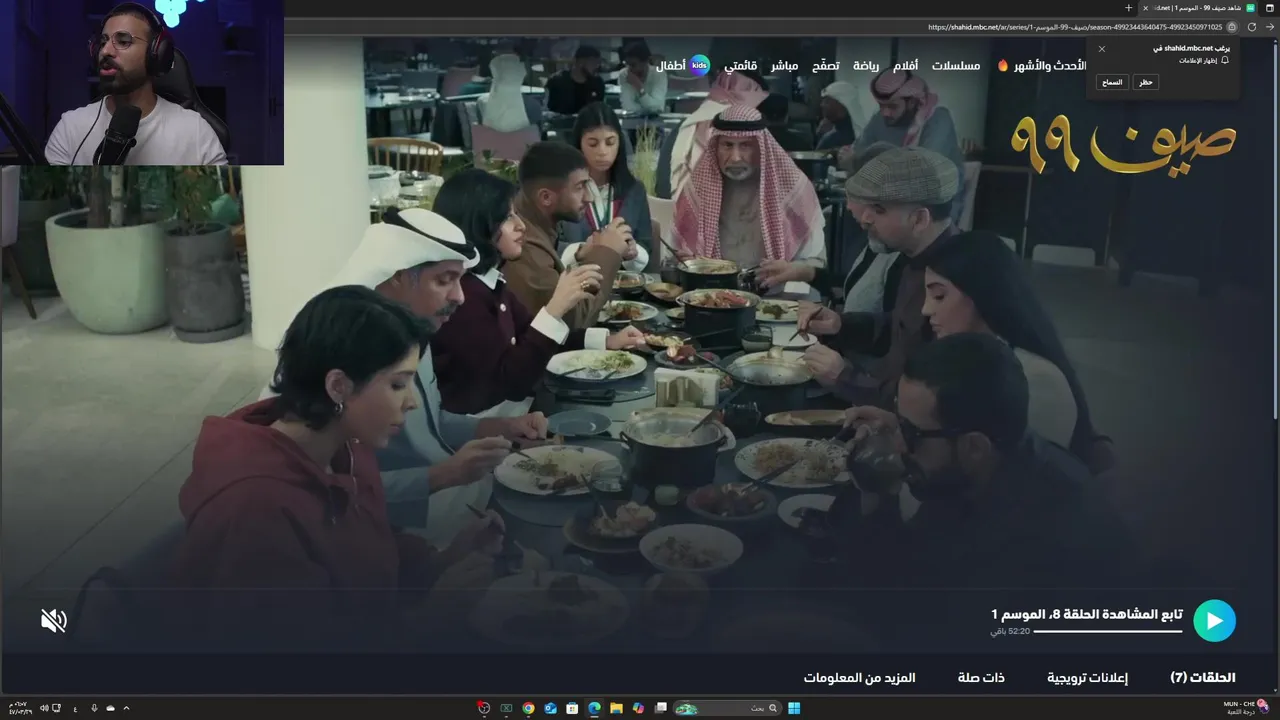This screenshot has height=720, width=1280.
Task: Click the taskbar search box
Action: click(x=727, y=708)
